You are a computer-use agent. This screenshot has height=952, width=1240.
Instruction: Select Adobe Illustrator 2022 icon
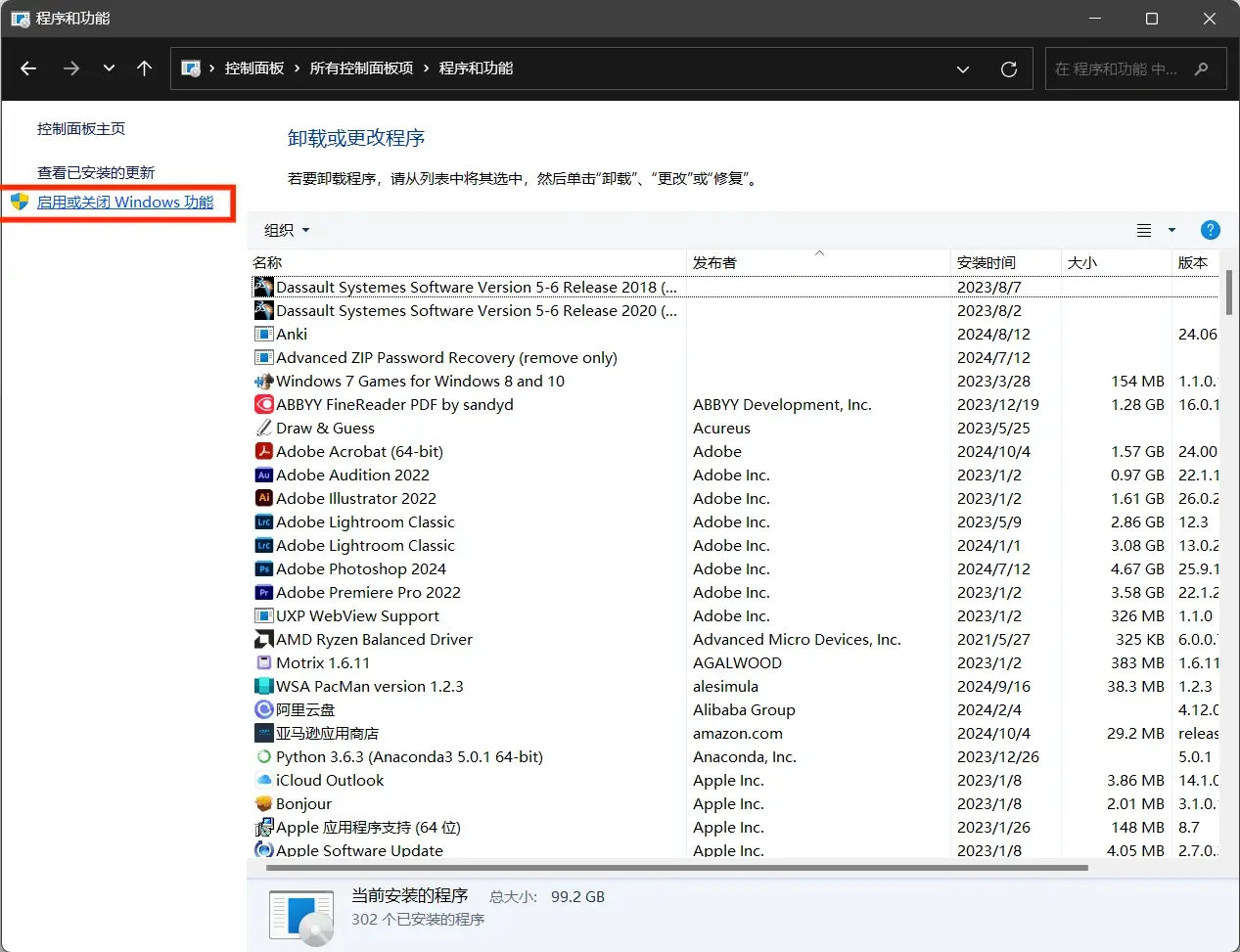click(x=263, y=498)
